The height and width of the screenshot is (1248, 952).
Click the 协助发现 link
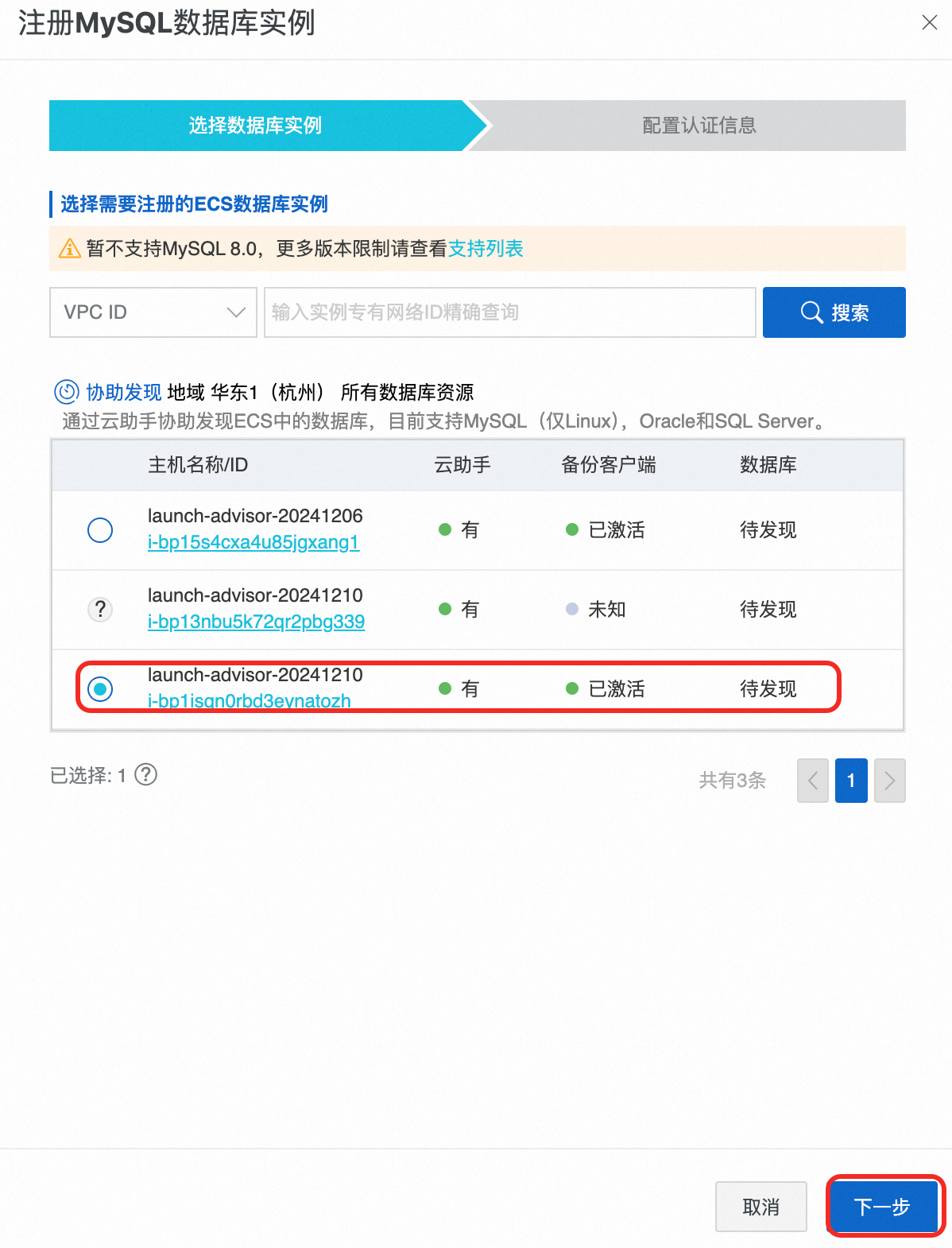point(124,392)
